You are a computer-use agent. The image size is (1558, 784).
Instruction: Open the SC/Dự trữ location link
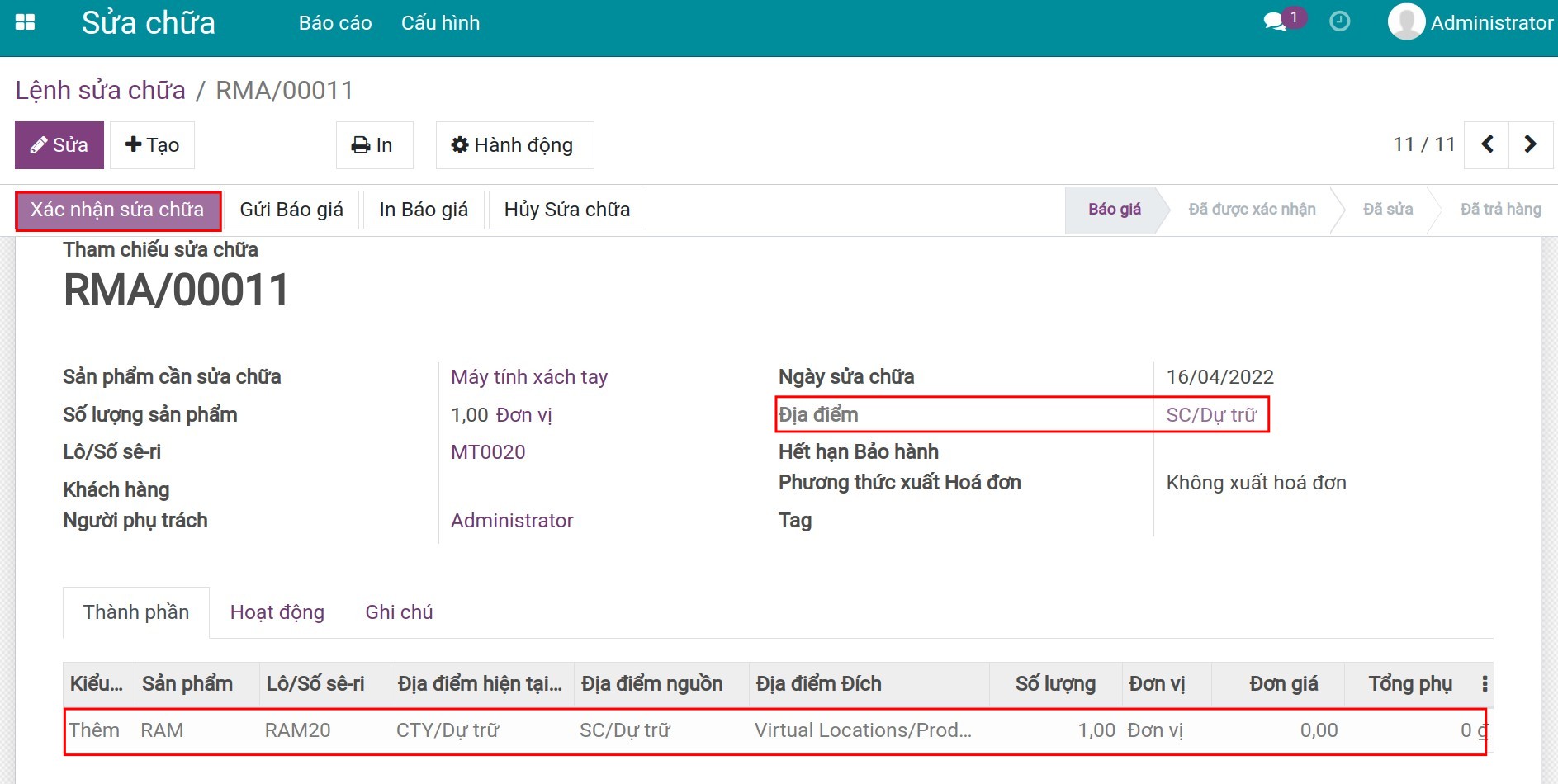[1211, 415]
